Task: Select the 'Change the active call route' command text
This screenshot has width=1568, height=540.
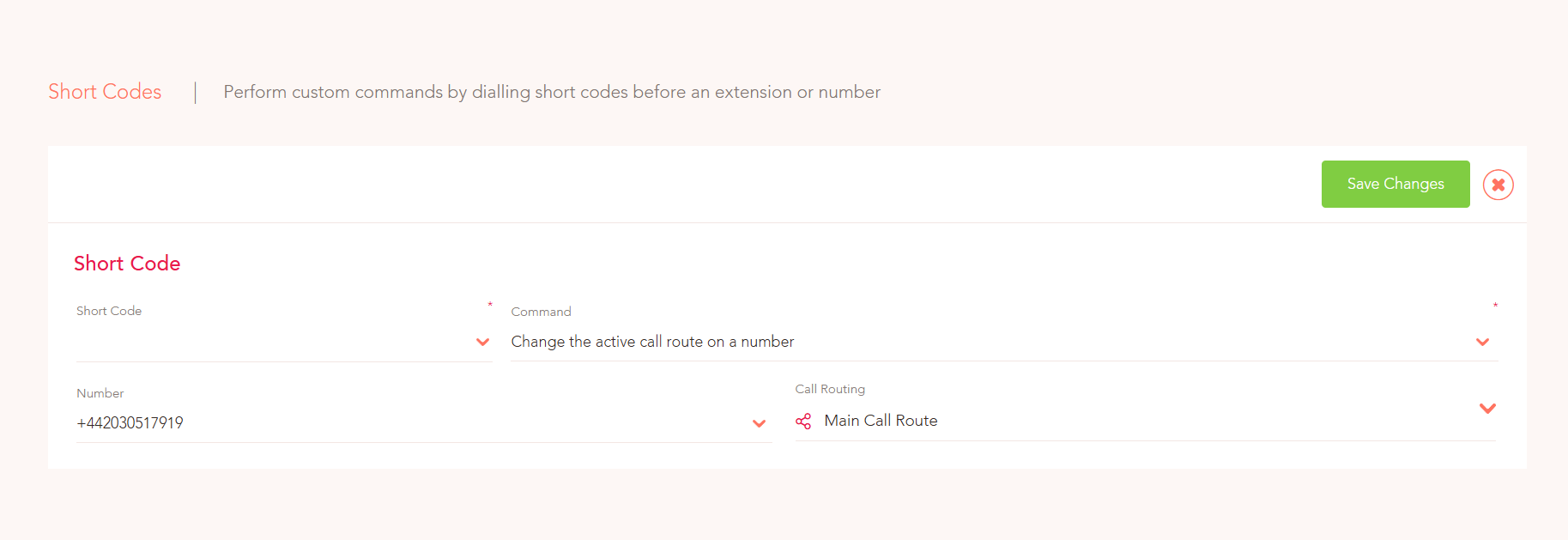Action: tap(652, 342)
